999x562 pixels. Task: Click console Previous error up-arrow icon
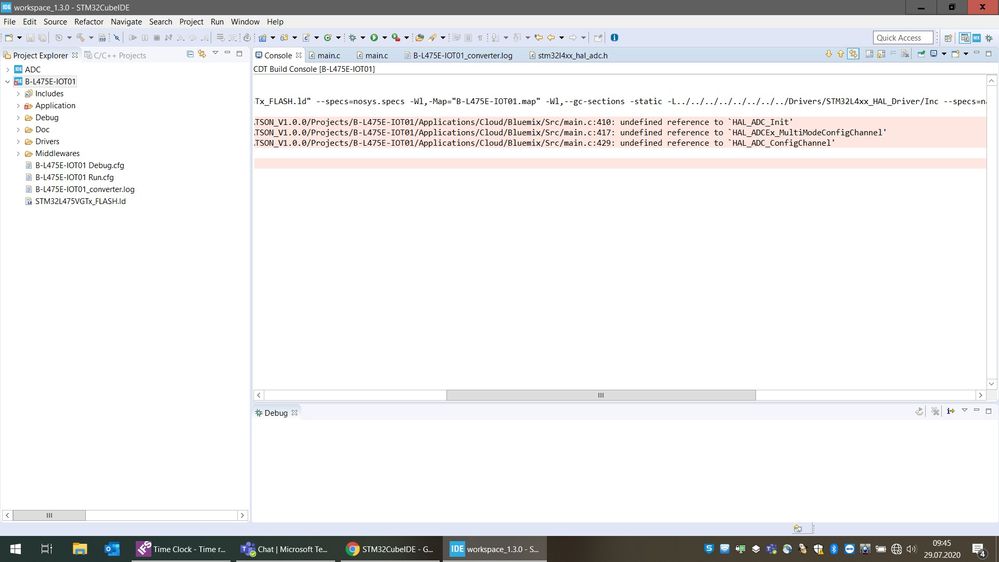click(x=840, y=54)
